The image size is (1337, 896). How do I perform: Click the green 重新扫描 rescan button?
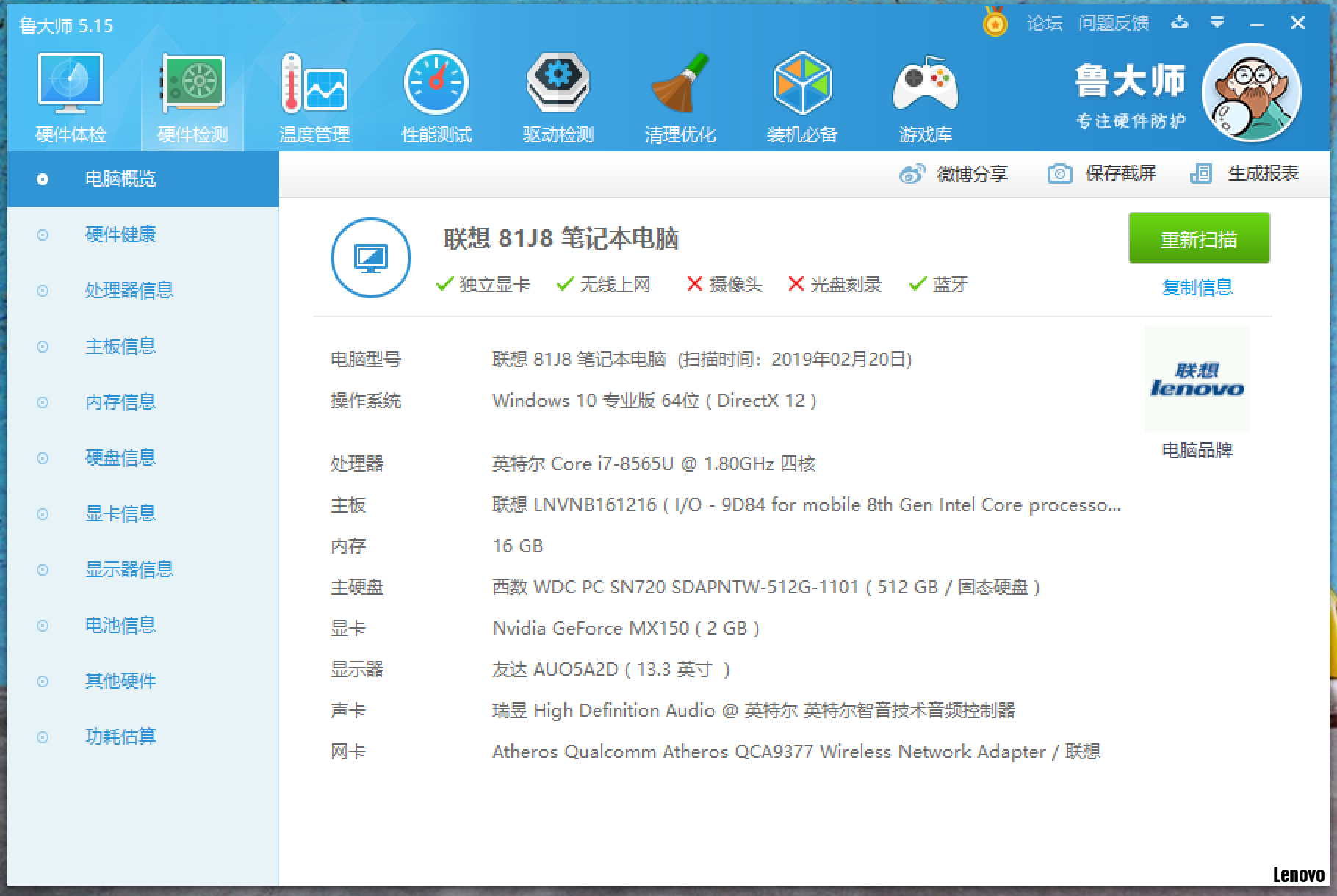(x=1198, y=238)
